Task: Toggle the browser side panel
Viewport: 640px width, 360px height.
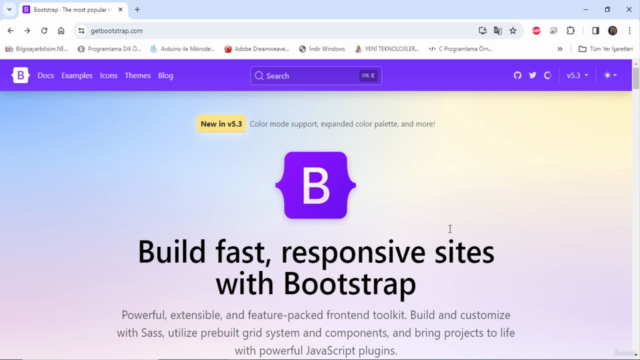Action: [x=596, y=31]
